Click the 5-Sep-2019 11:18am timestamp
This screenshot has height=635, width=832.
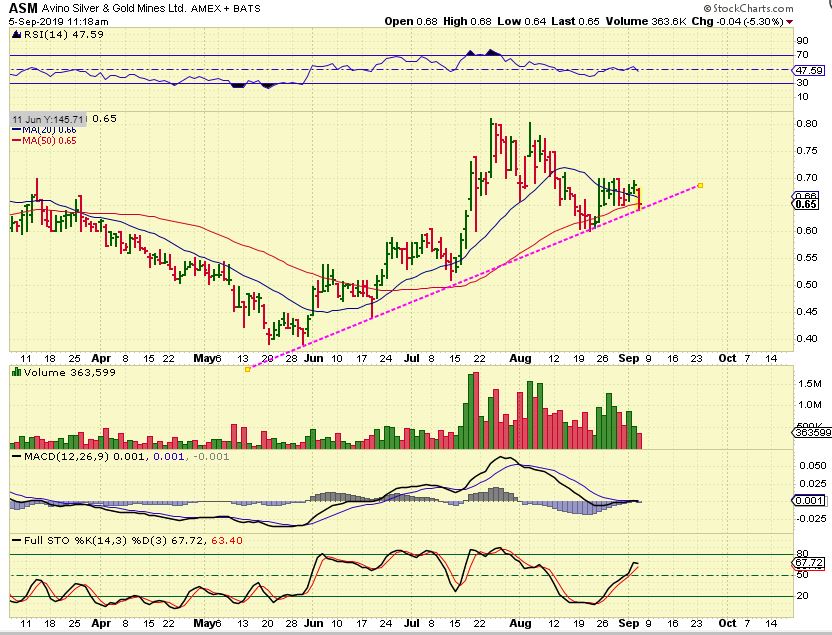(59, 22)
